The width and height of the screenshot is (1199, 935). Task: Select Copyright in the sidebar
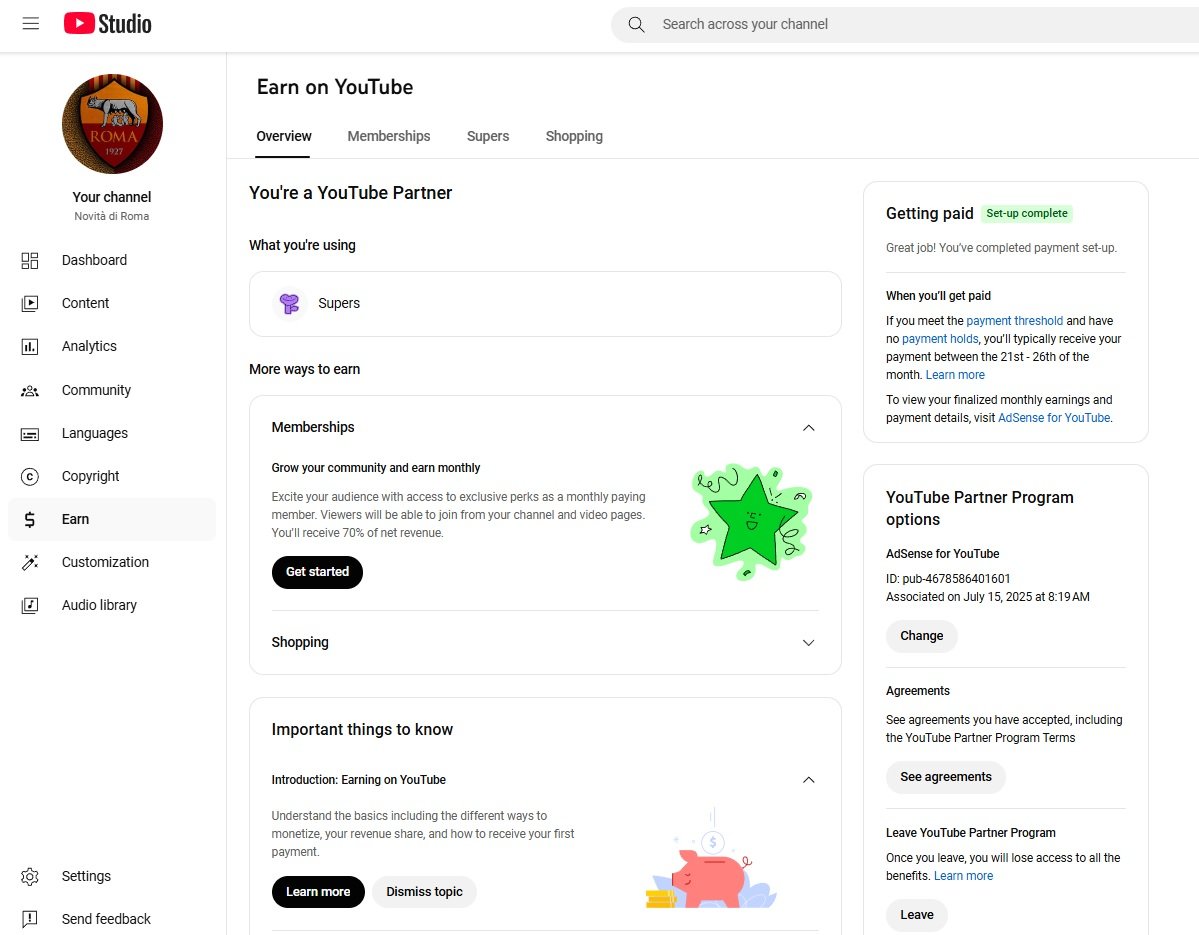(112, 476)
